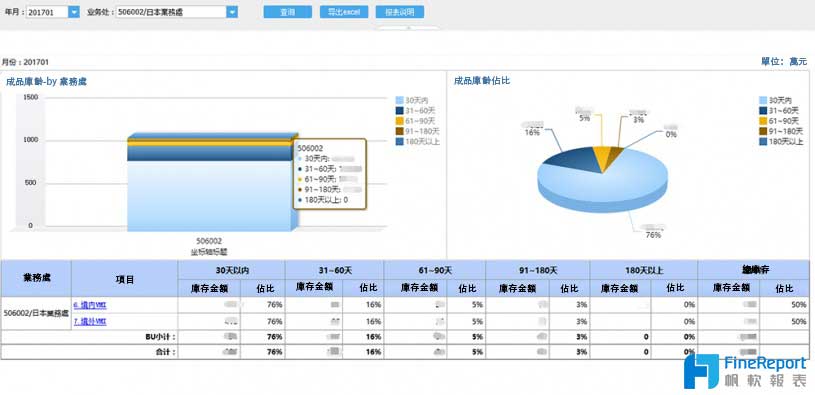Select the yellow 5% pie slice
The height and width of the screenshot is (395, 815).
pyautogui.click(x=602, y=157)
